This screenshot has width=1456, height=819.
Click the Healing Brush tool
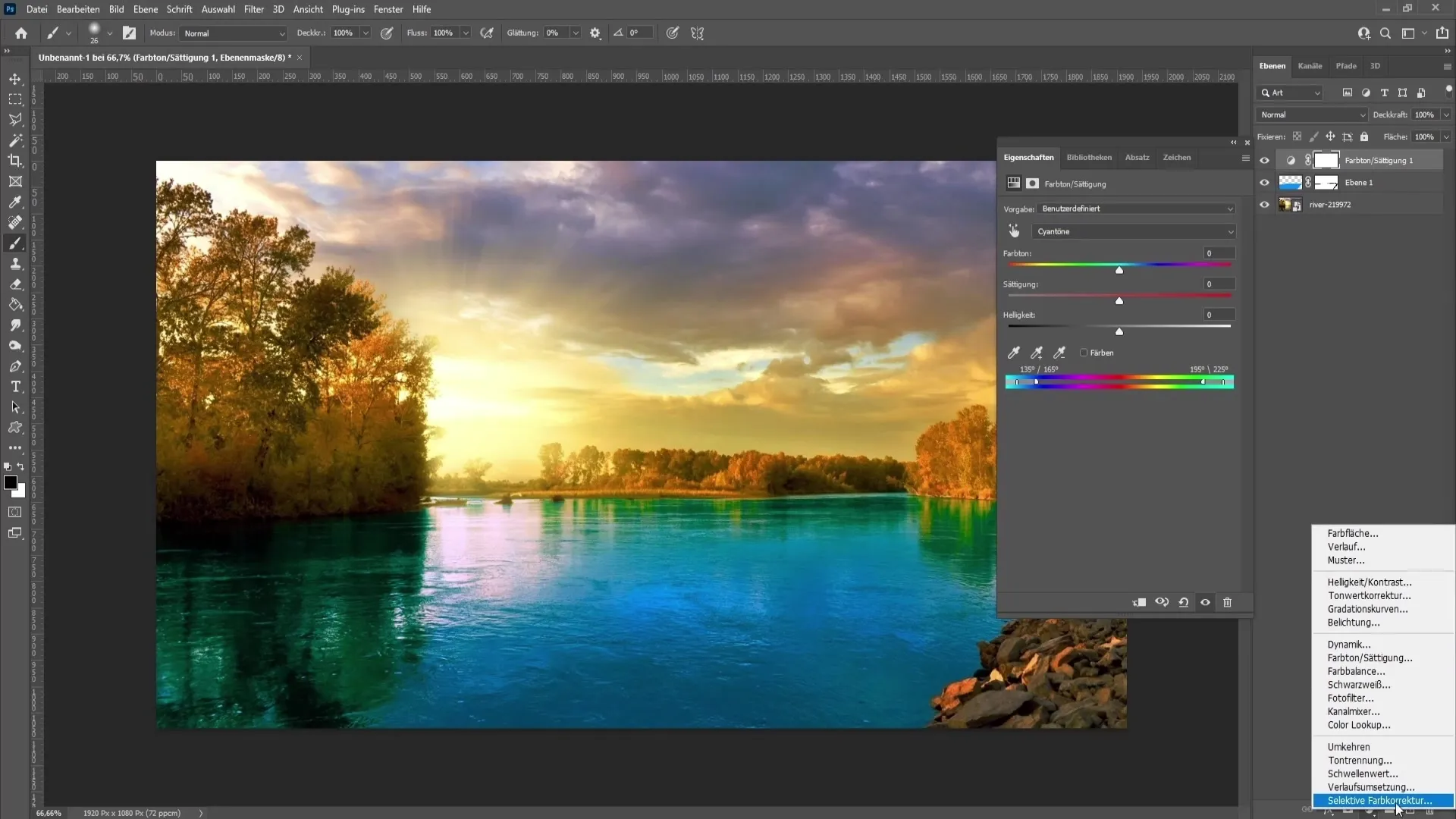[15, 222]
